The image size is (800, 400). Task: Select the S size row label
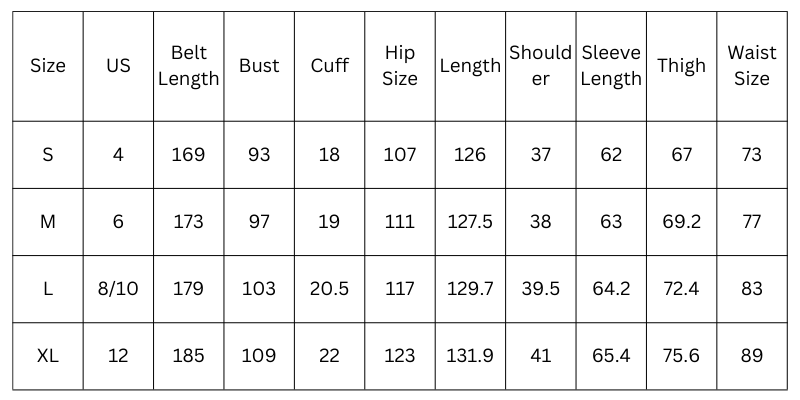point(48,155)
